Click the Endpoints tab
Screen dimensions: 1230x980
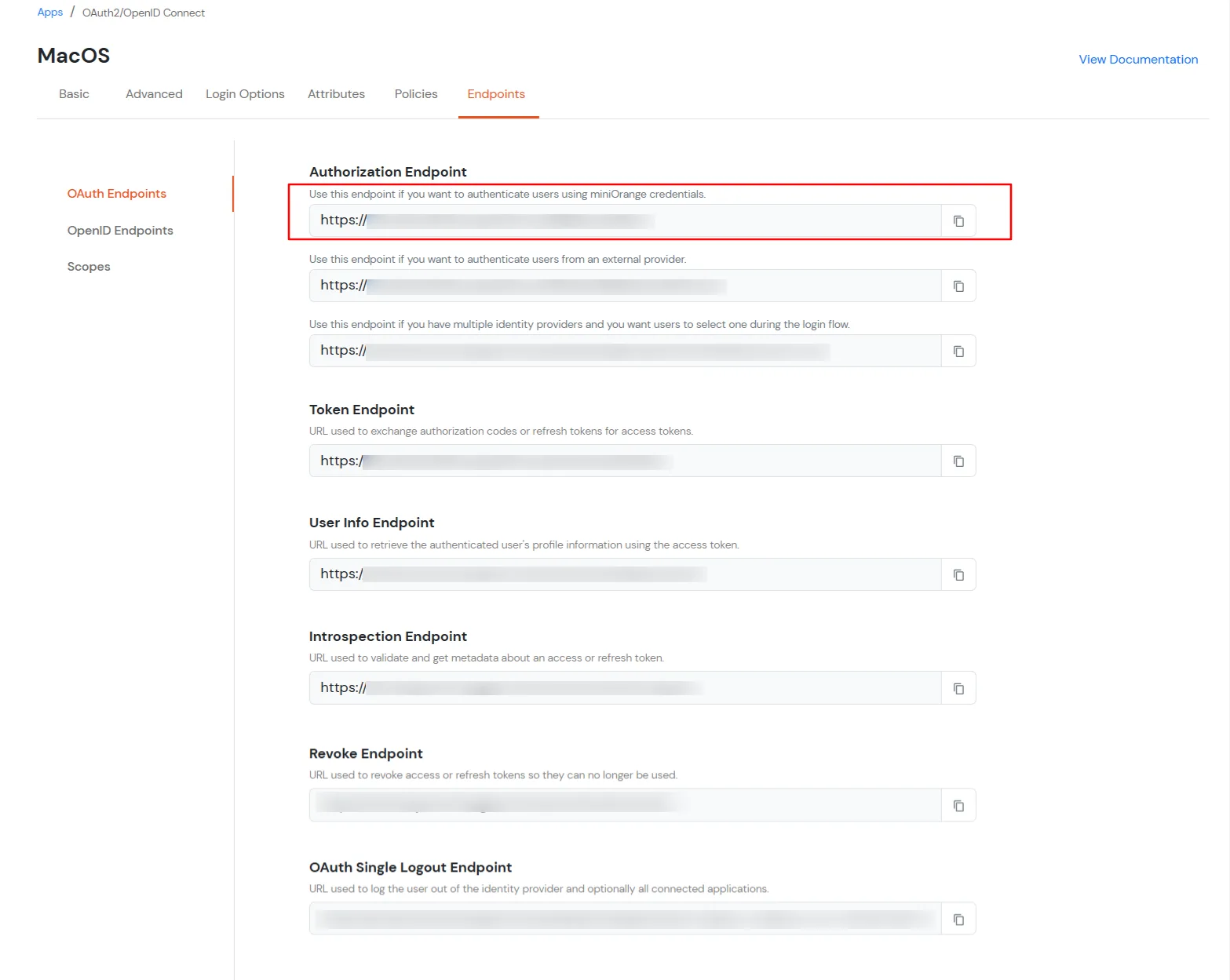tap(496, 94)
